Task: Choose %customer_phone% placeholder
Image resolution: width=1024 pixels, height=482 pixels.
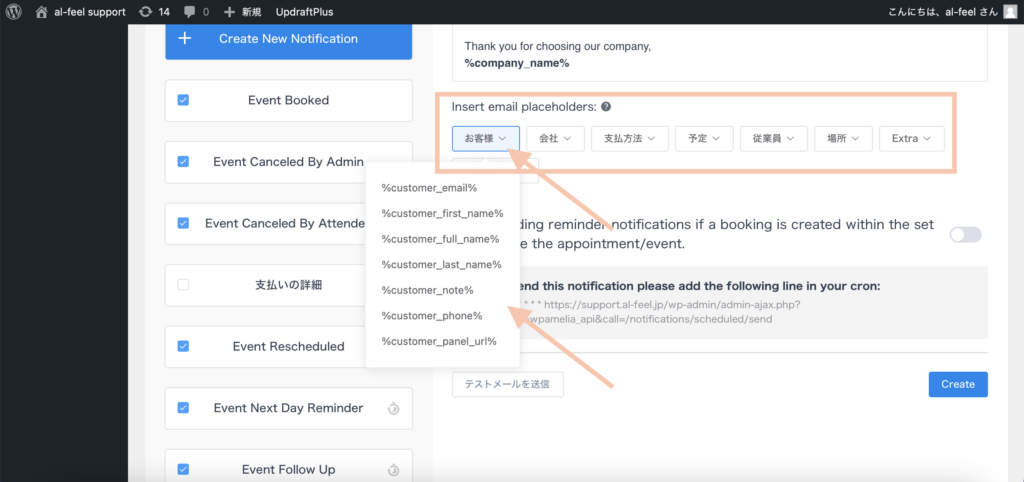Action: coord(432,315)
